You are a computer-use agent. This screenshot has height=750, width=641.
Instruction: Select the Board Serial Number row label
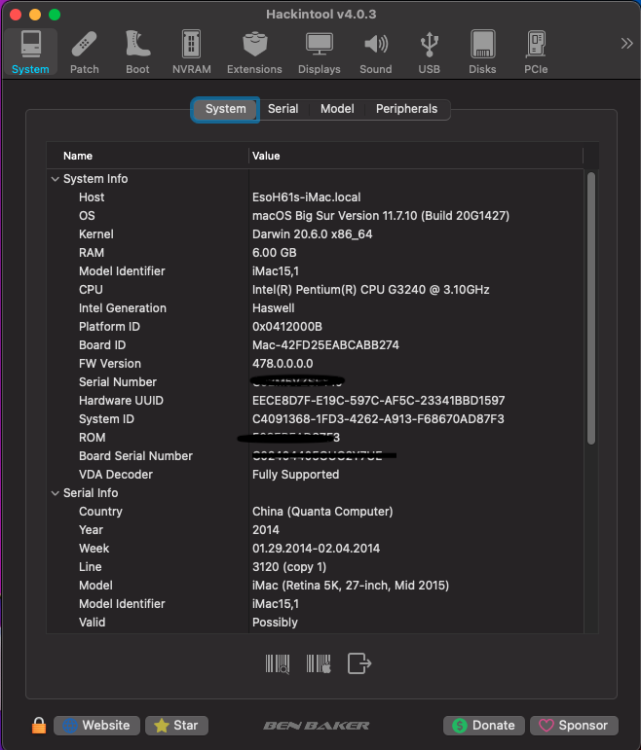(x=136, y=456)
